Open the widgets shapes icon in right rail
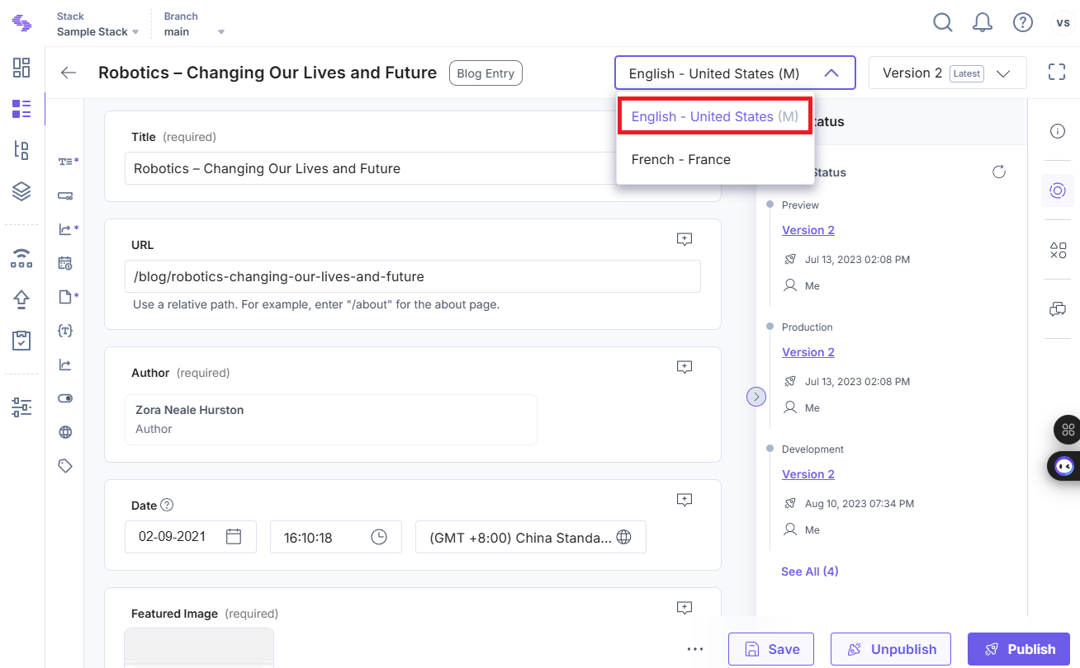 pos(1057,250)
